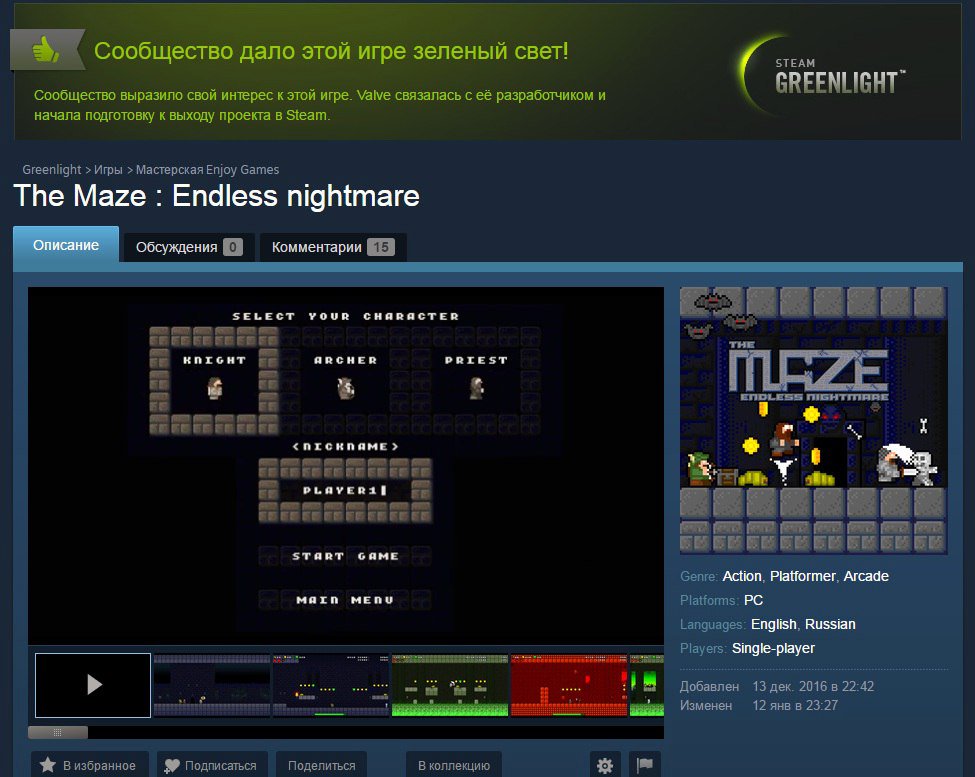Click the Greenlight breadcrumb link
Image resolution: width=975 pixels, height=777 pixels.
pyautogui.click(x=52, y=170)
